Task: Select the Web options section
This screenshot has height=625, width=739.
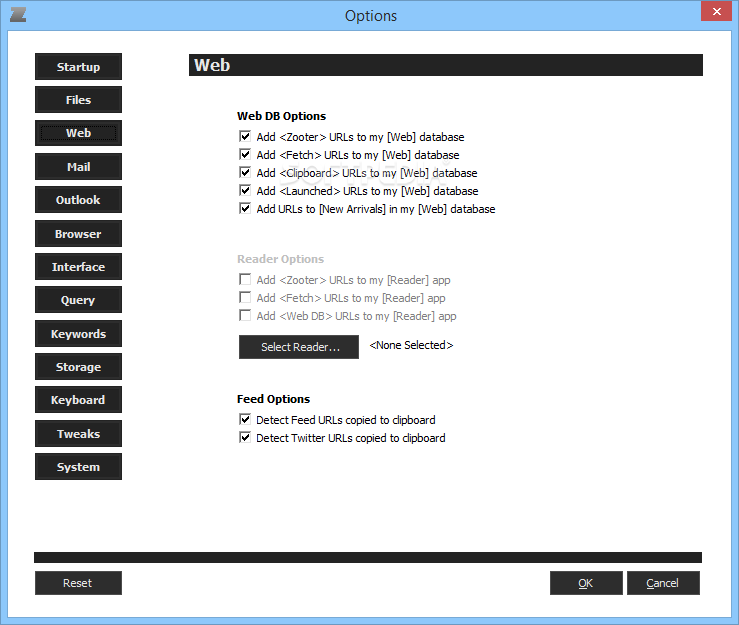Action: coord(78,133)
